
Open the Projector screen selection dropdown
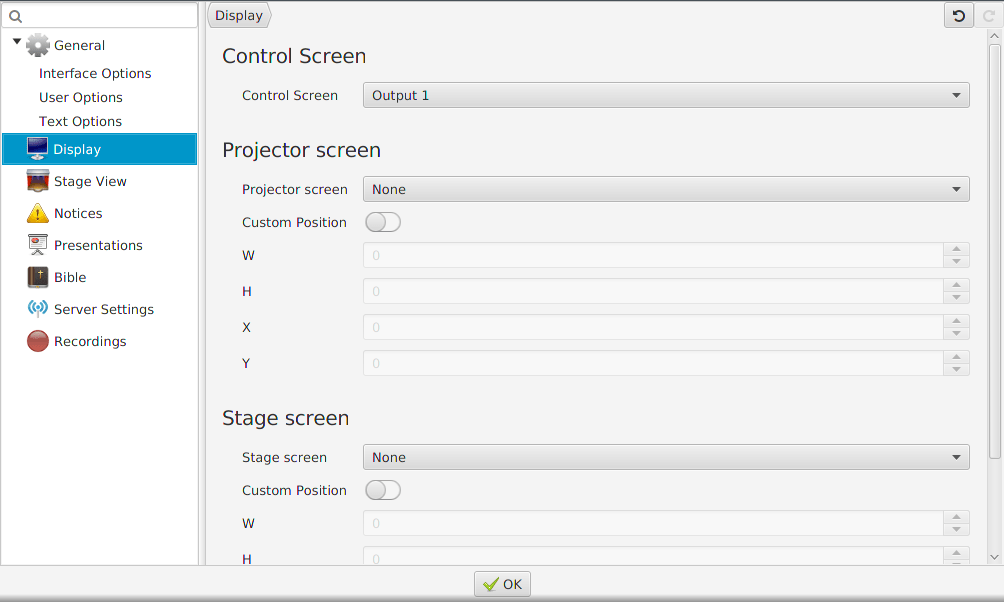[665, 189]
